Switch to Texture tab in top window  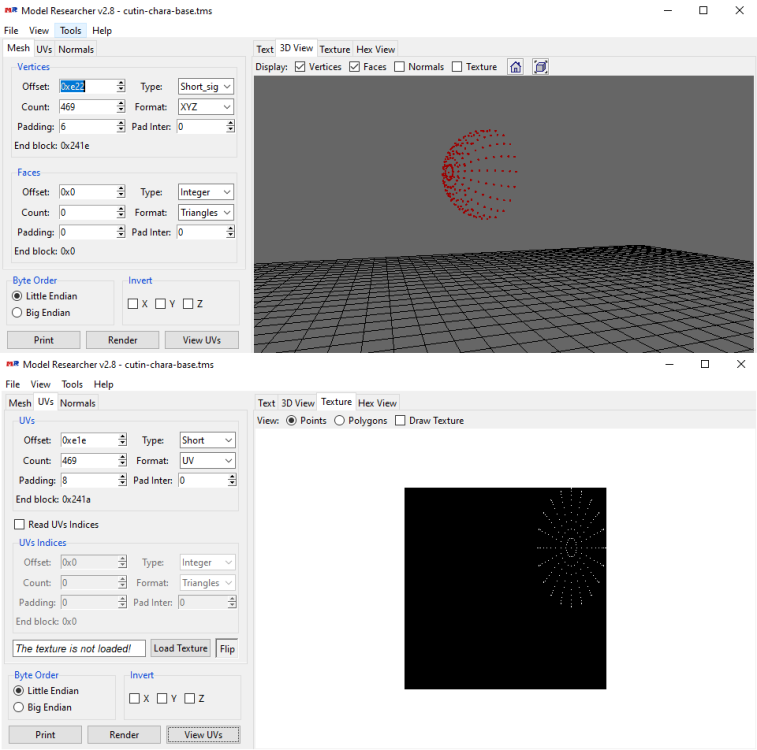point(335,49)
